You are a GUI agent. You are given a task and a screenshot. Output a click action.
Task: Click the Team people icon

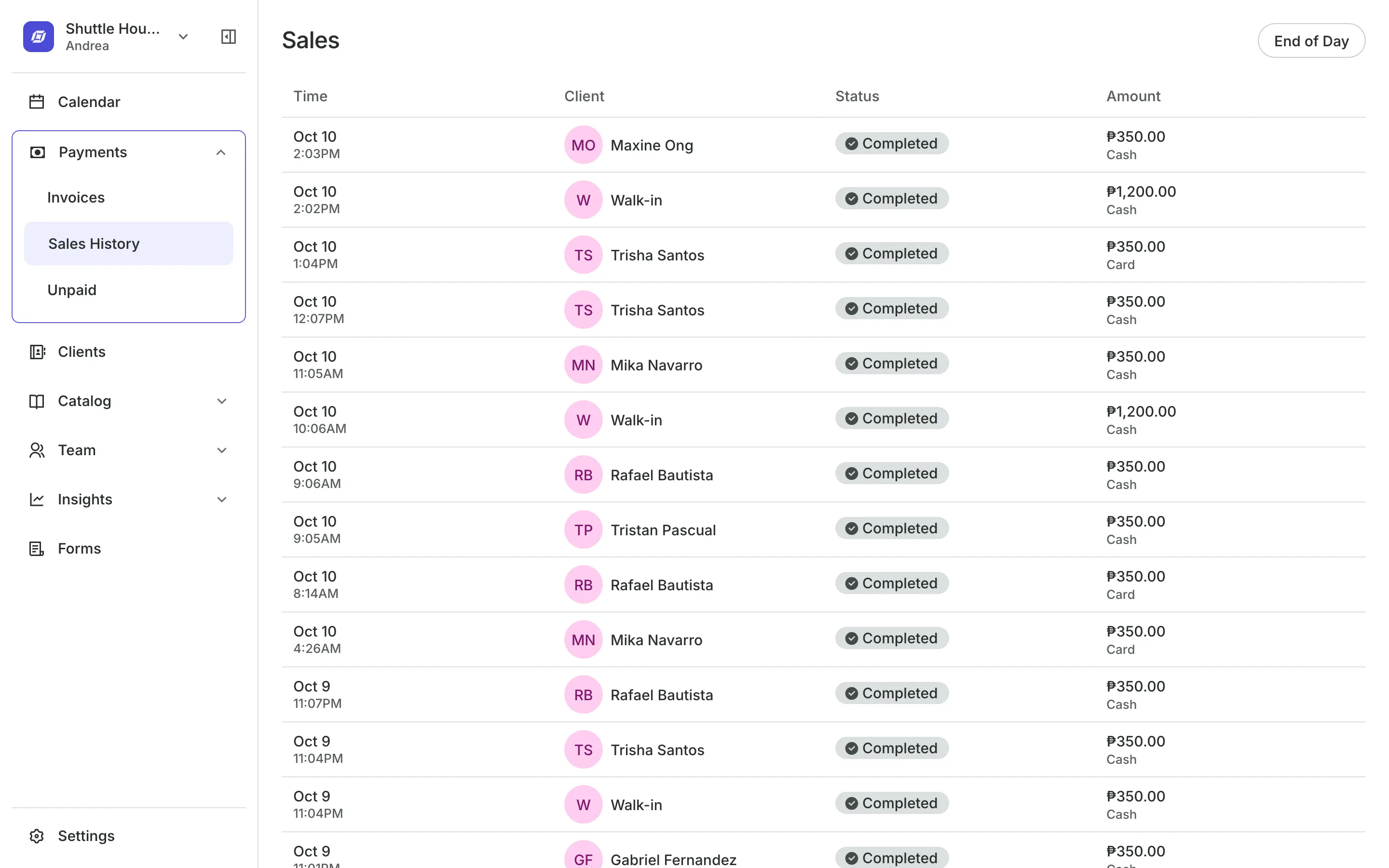click(37, 450)
